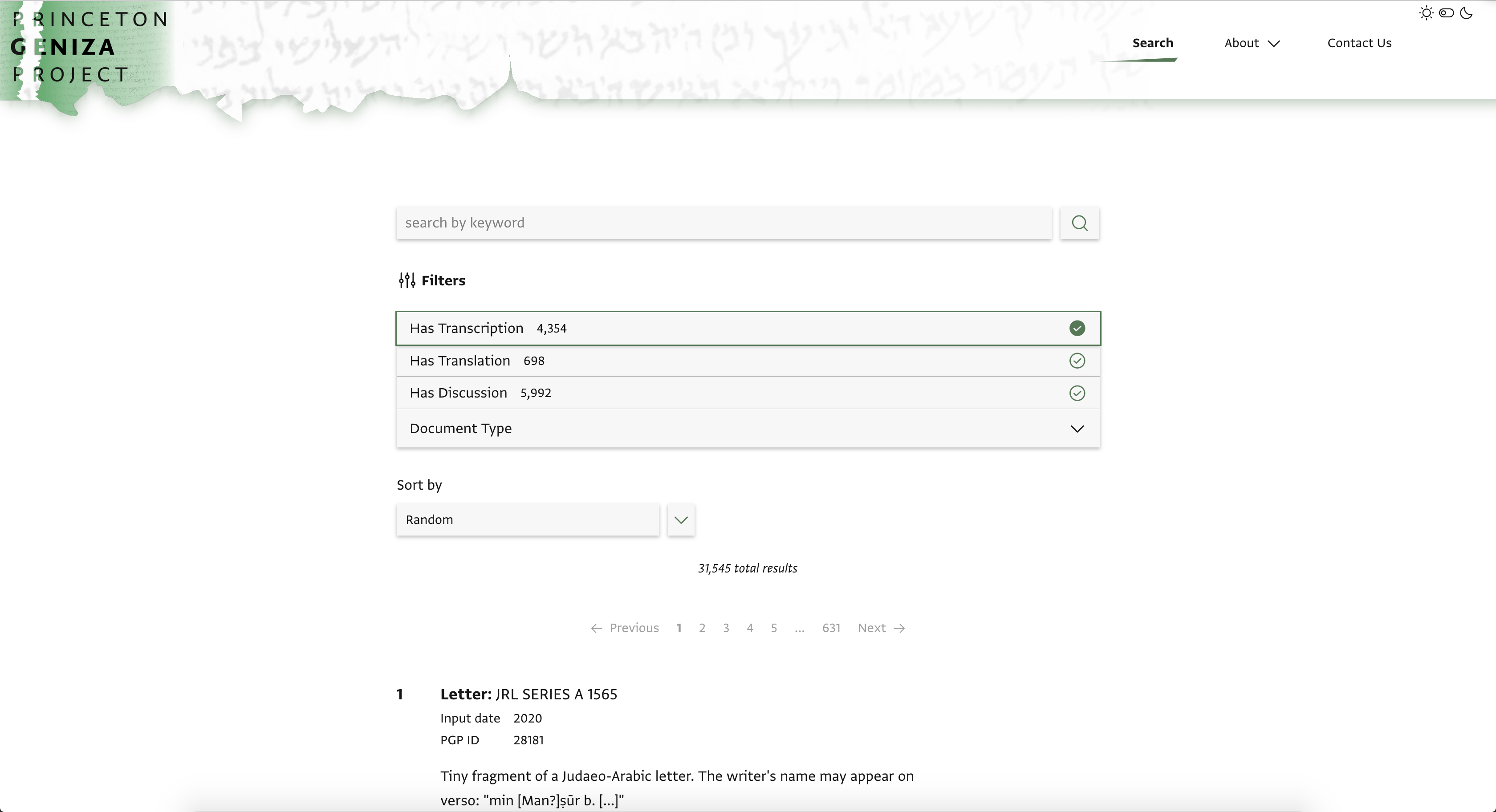Screen dimensions: 1496x812
Task: Click the contrast/accessibility icon
Action: click(x=1447, y=13)
